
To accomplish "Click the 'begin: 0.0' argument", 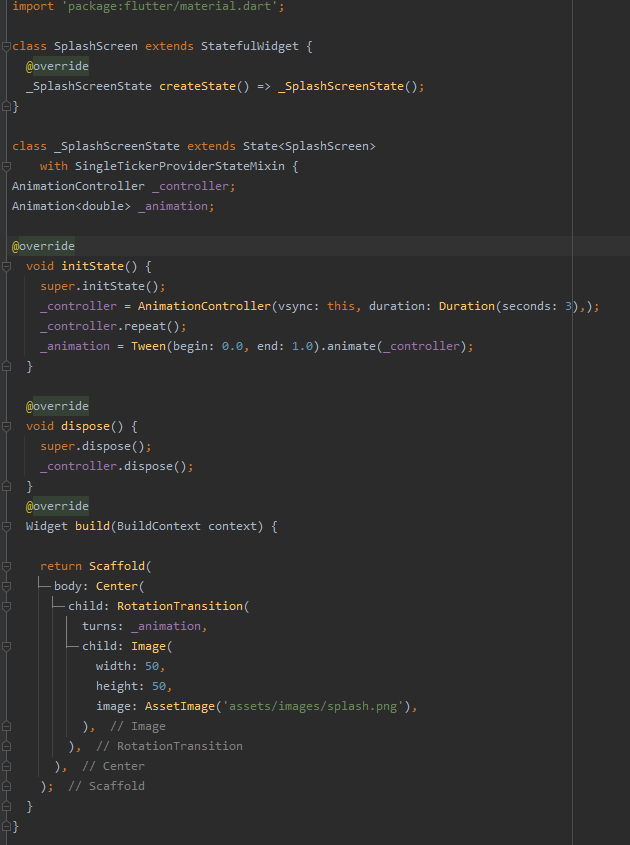I will coord(207,347).
